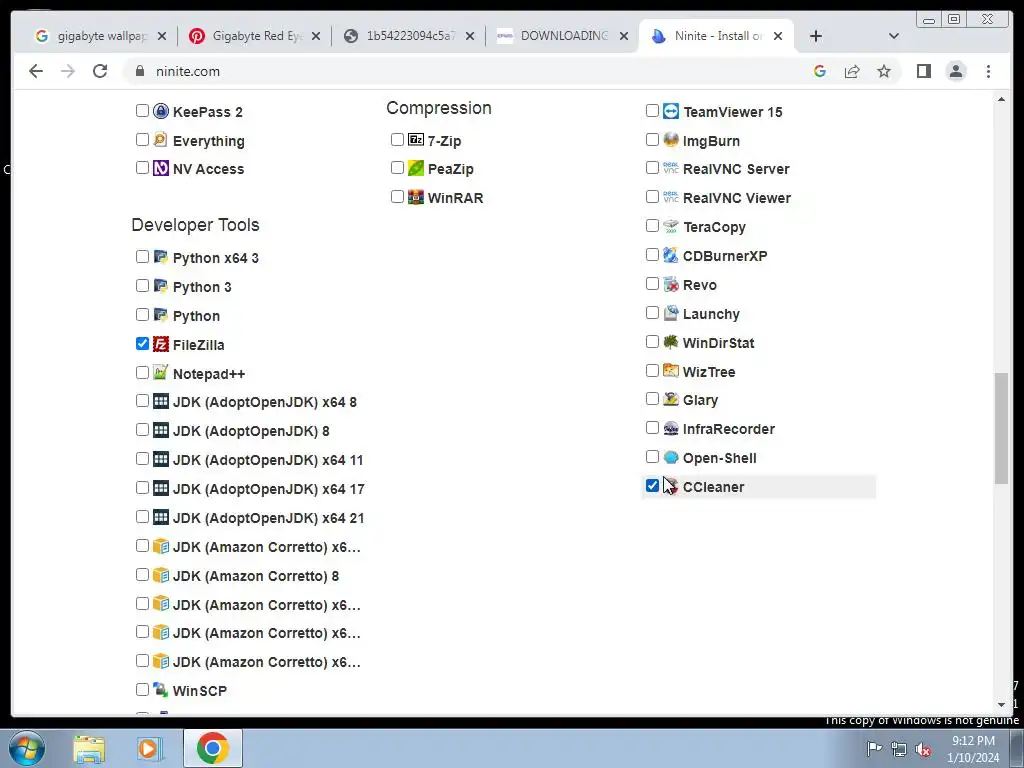Screen dimensions: 1024x768
Task: Click the Glary app icon
Action: pos(671,399)
